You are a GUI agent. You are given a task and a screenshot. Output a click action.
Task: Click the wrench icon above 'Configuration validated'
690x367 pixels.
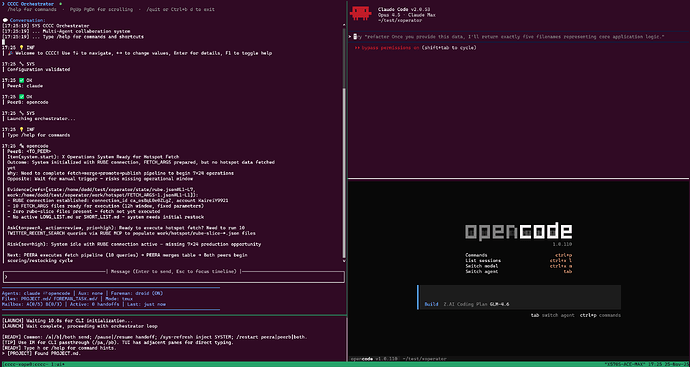pyautogui.click(x=22, y=64)
